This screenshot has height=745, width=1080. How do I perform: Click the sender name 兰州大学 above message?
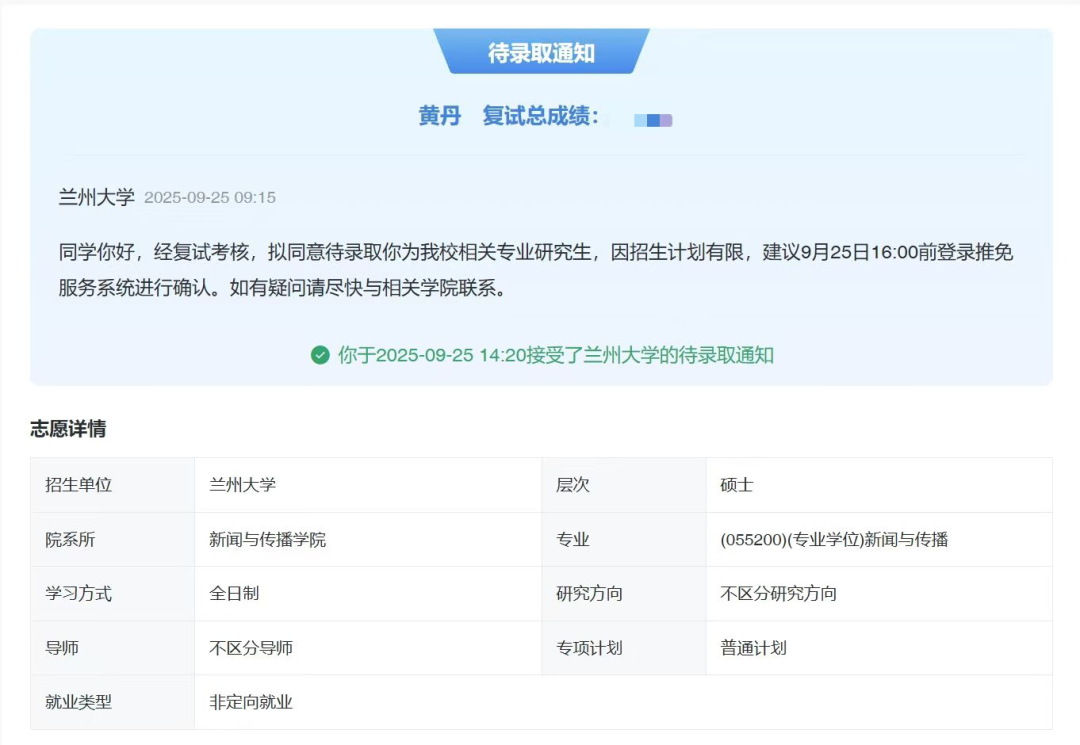(96, 197)
